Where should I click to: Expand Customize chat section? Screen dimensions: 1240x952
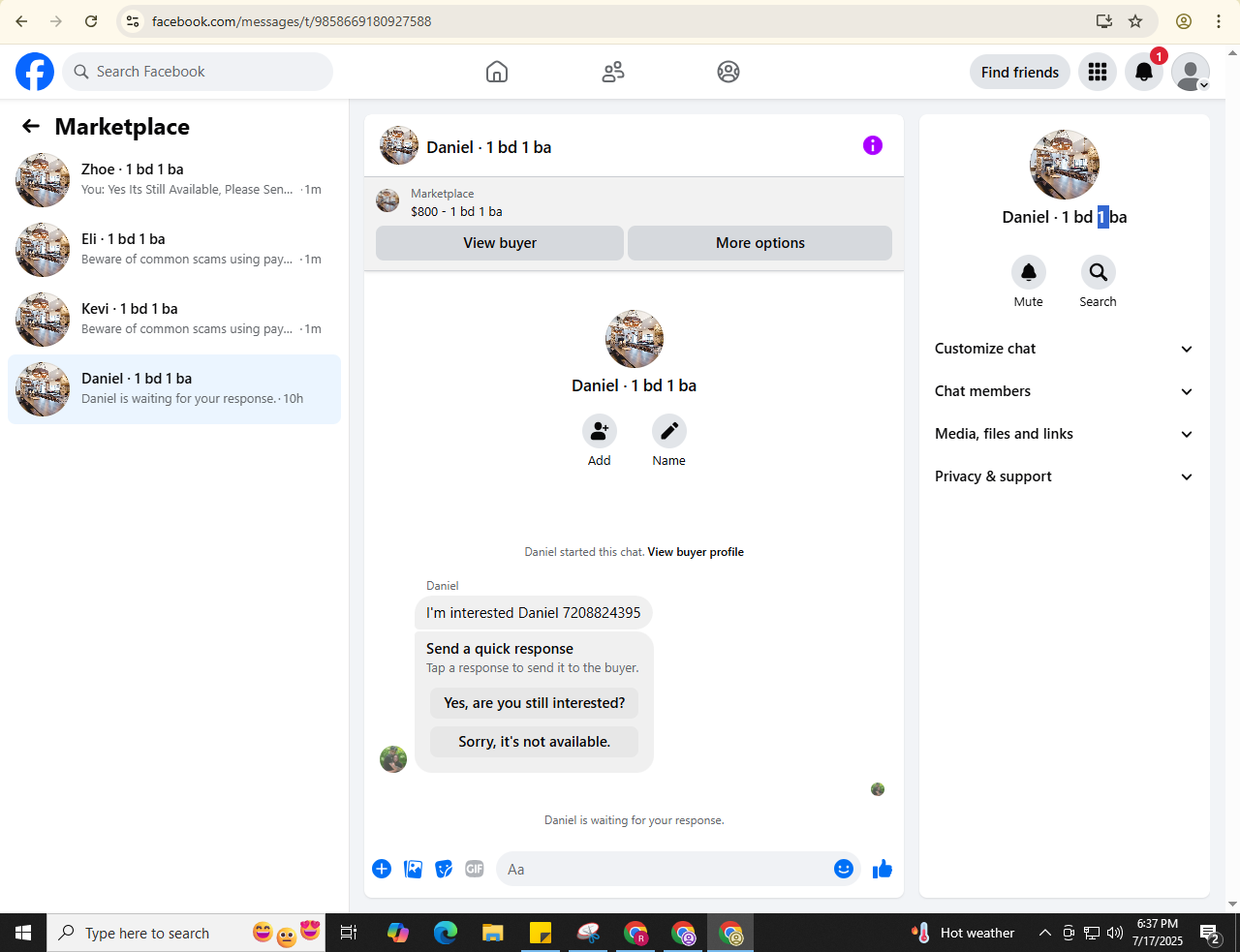(1064, 349)
